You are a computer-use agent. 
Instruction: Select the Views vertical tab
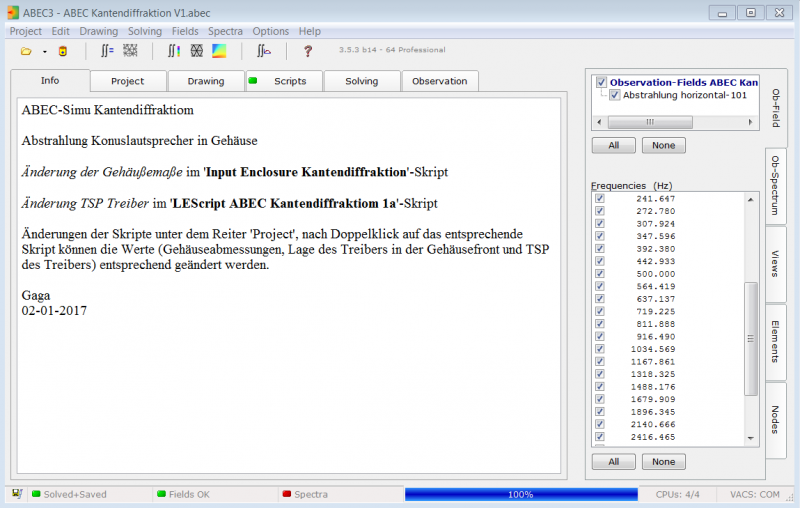(775, 264)
